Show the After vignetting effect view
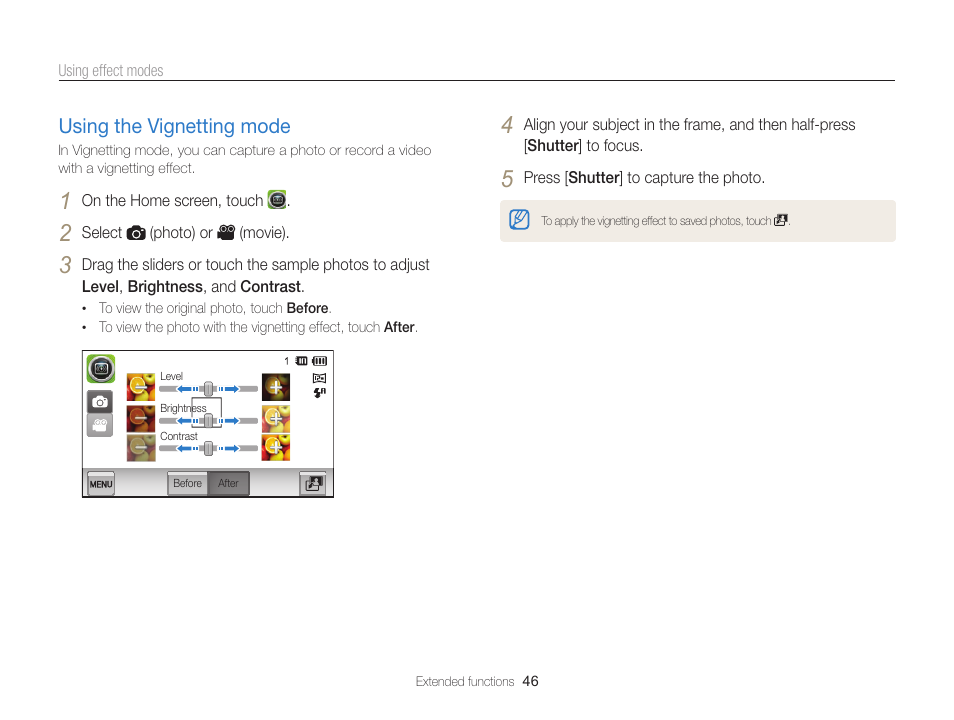Viewport: 954px width, 720px height. (228, 483)
